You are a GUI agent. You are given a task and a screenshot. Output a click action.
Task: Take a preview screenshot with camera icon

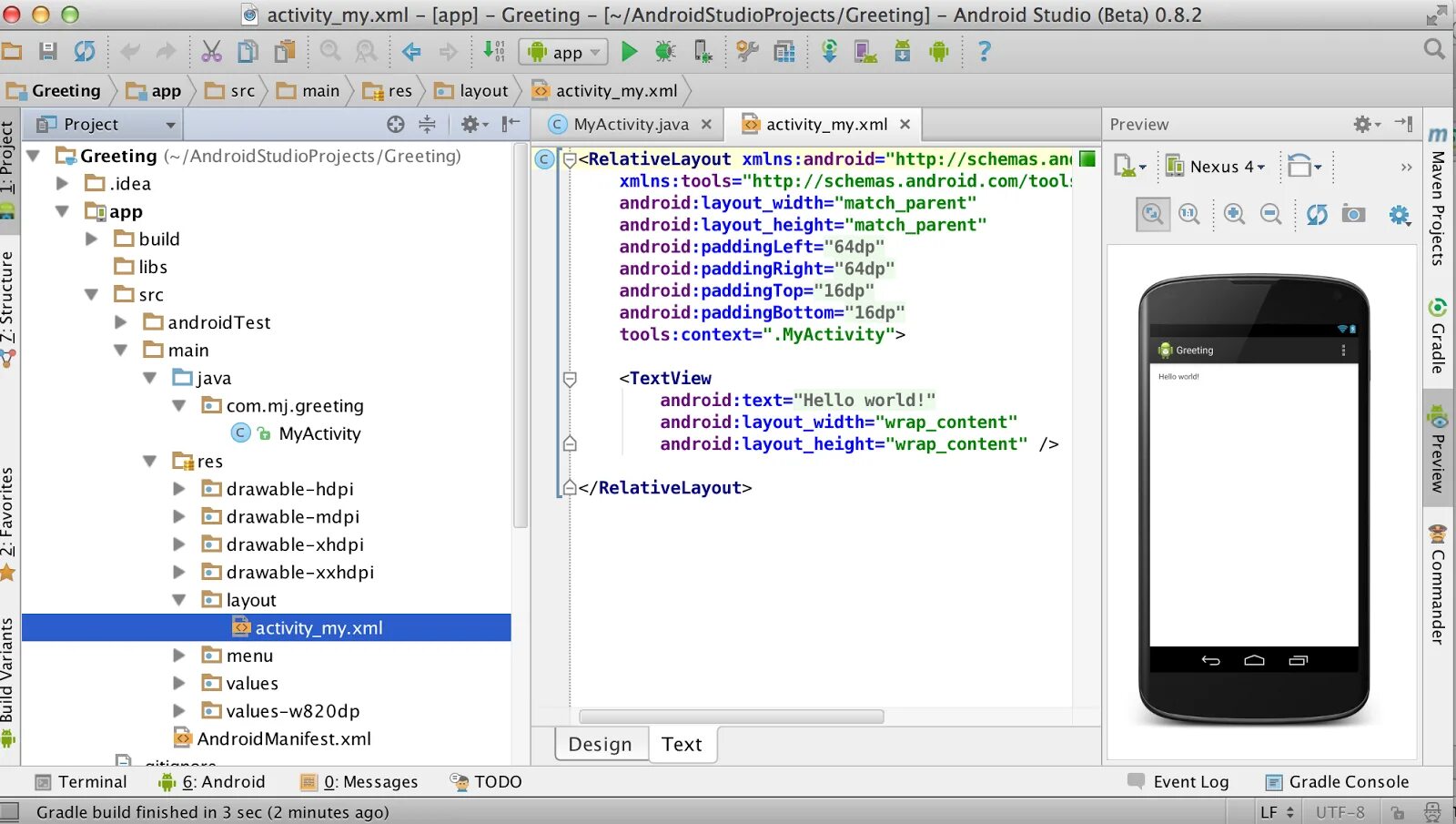pos(1354,214)
